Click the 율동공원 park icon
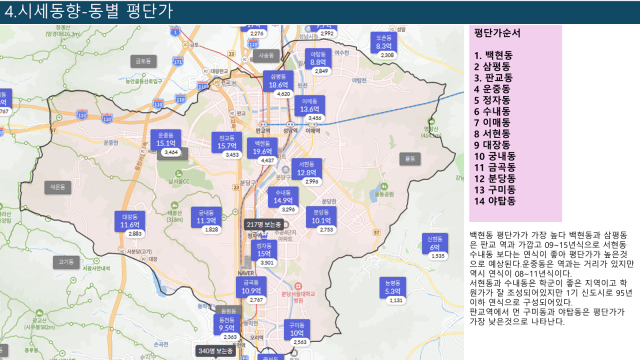The image size is (640, 360). (x=384, y=187)
